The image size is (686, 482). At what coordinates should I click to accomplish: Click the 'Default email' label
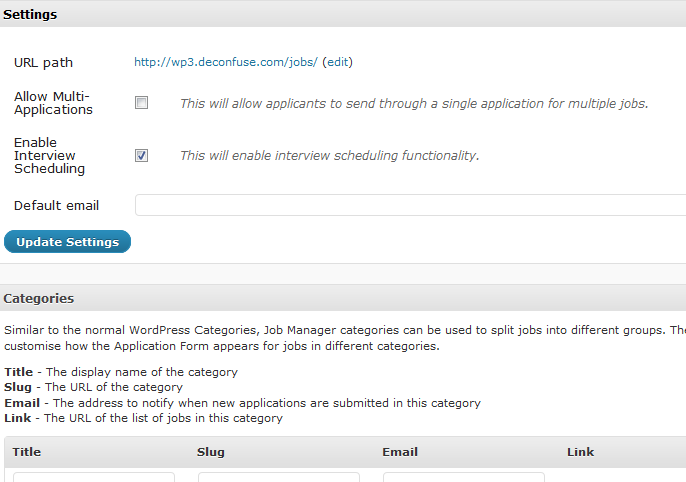tap(56, 205)
